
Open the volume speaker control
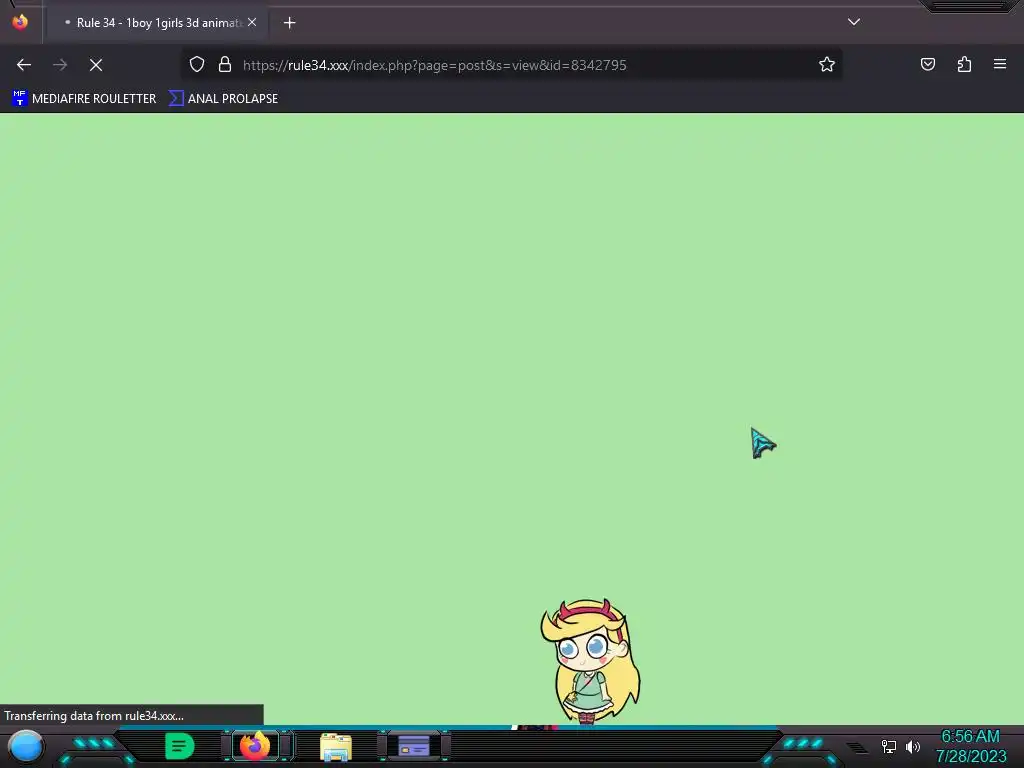pyautogui.click(x=912, y=746)
